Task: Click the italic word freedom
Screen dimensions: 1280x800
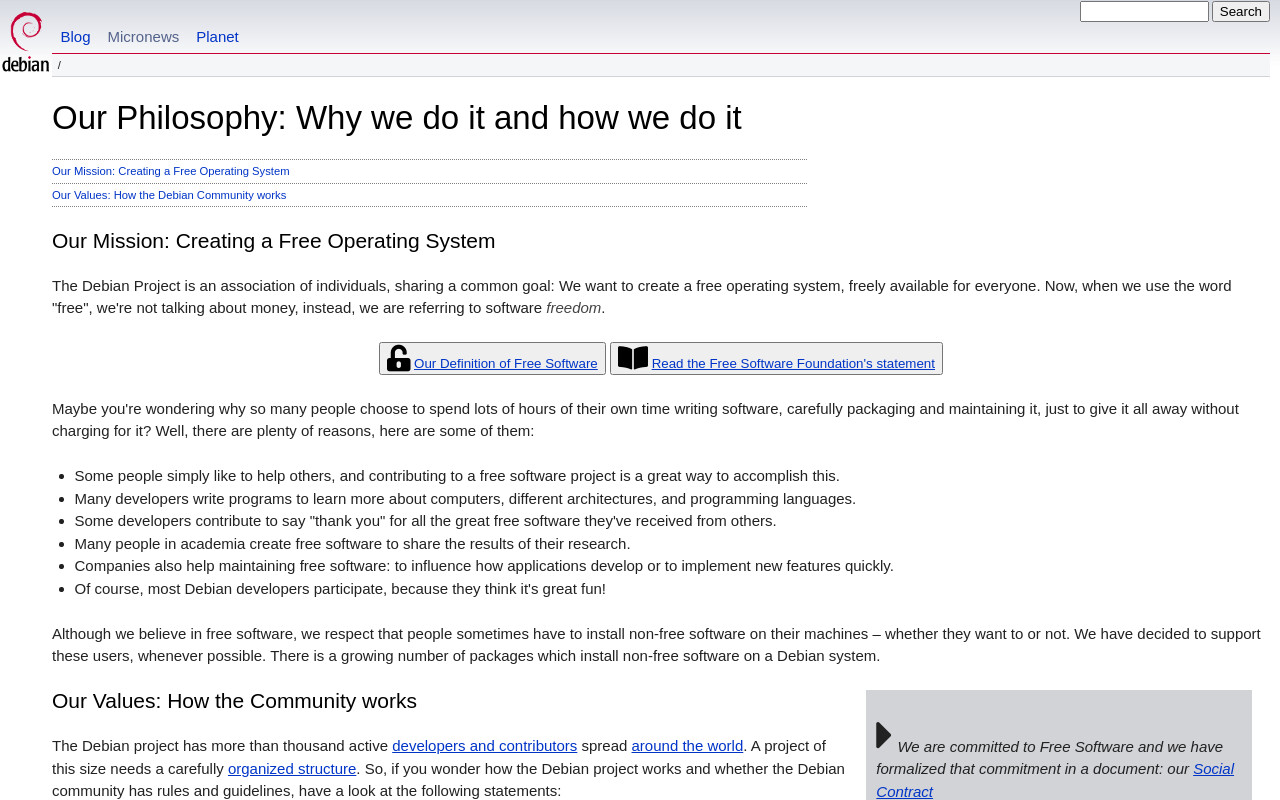Action: pyautogui.click(x=574, y=308)
